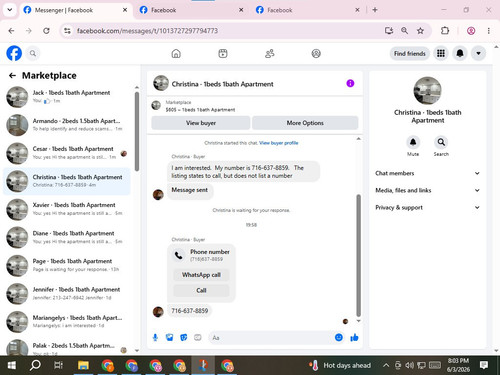Go back in browser history
500x375 pixels.
(x=11, y=31)
